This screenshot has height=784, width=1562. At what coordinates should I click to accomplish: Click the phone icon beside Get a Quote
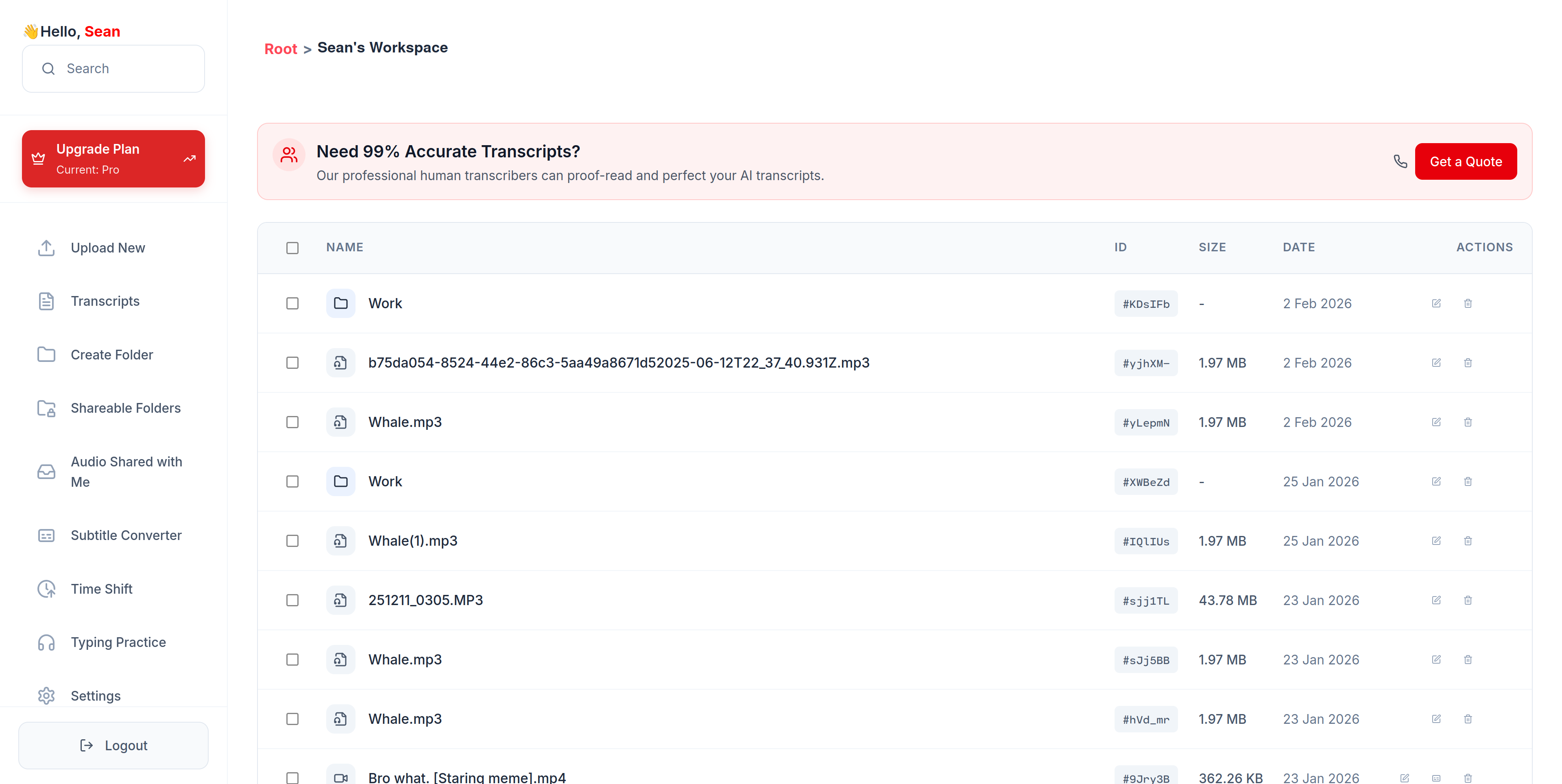point(1400,161)
